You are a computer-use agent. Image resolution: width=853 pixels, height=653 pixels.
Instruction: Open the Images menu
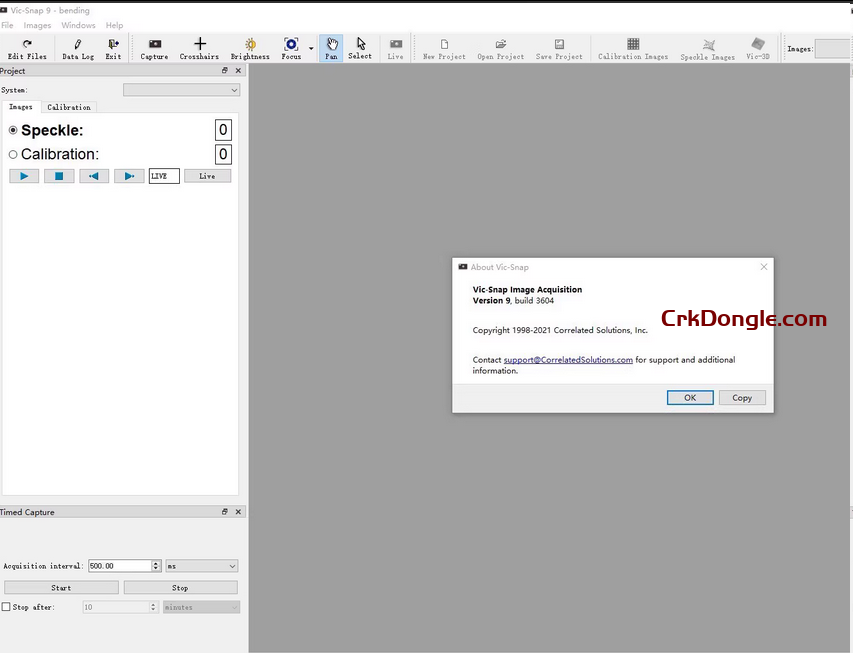[x=37, y=25]
